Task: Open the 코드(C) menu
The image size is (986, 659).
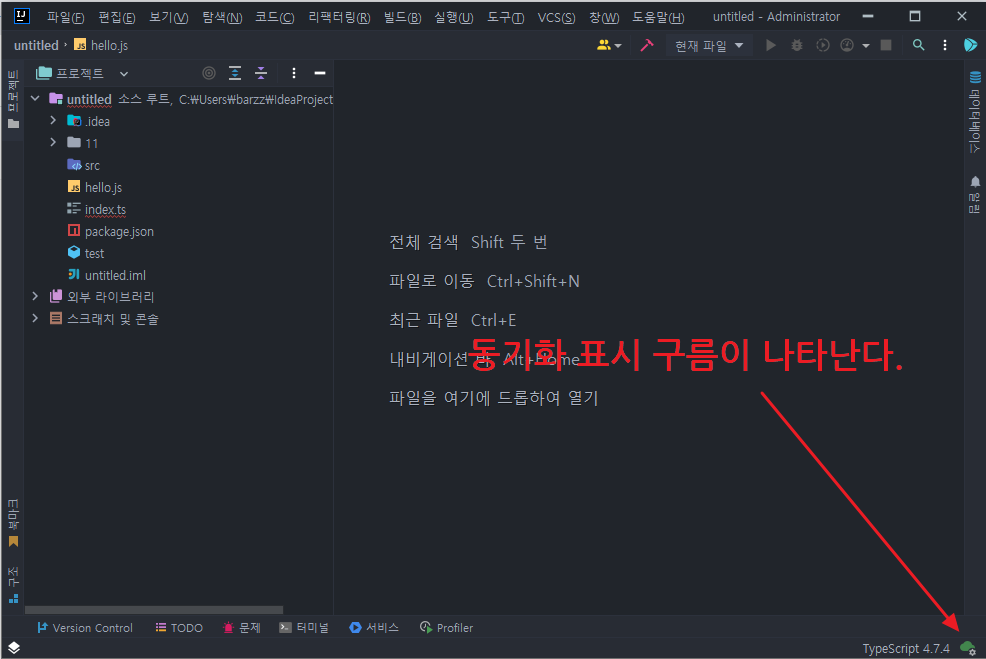Action: pyautogui.click(x=274, y=17)
